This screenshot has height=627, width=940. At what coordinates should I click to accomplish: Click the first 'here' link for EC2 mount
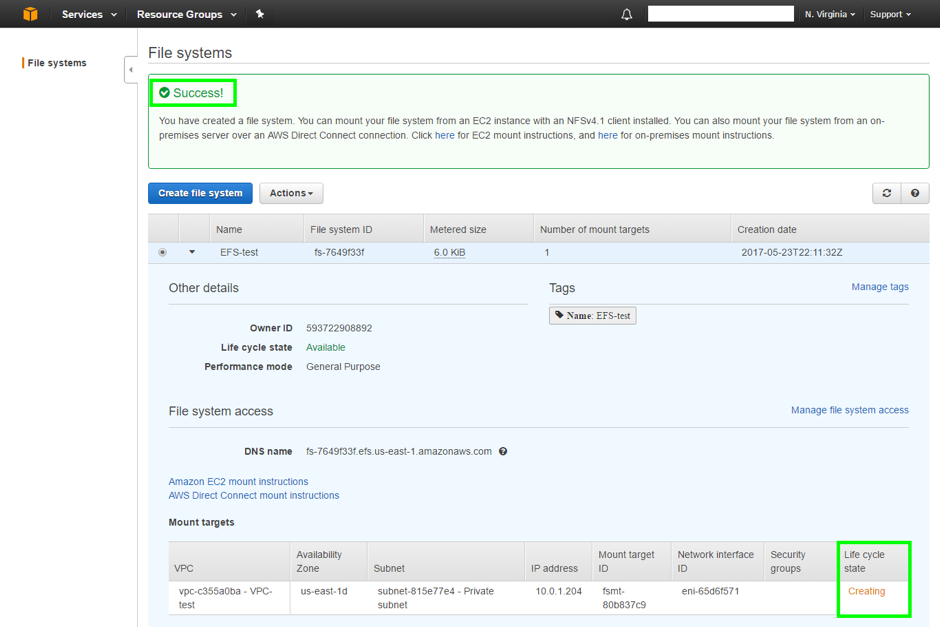[x=444, y=135]
